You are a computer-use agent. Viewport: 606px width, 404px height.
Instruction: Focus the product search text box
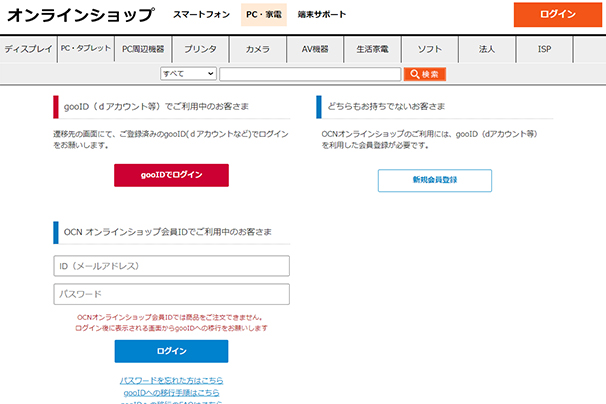[x=310, y=74]
